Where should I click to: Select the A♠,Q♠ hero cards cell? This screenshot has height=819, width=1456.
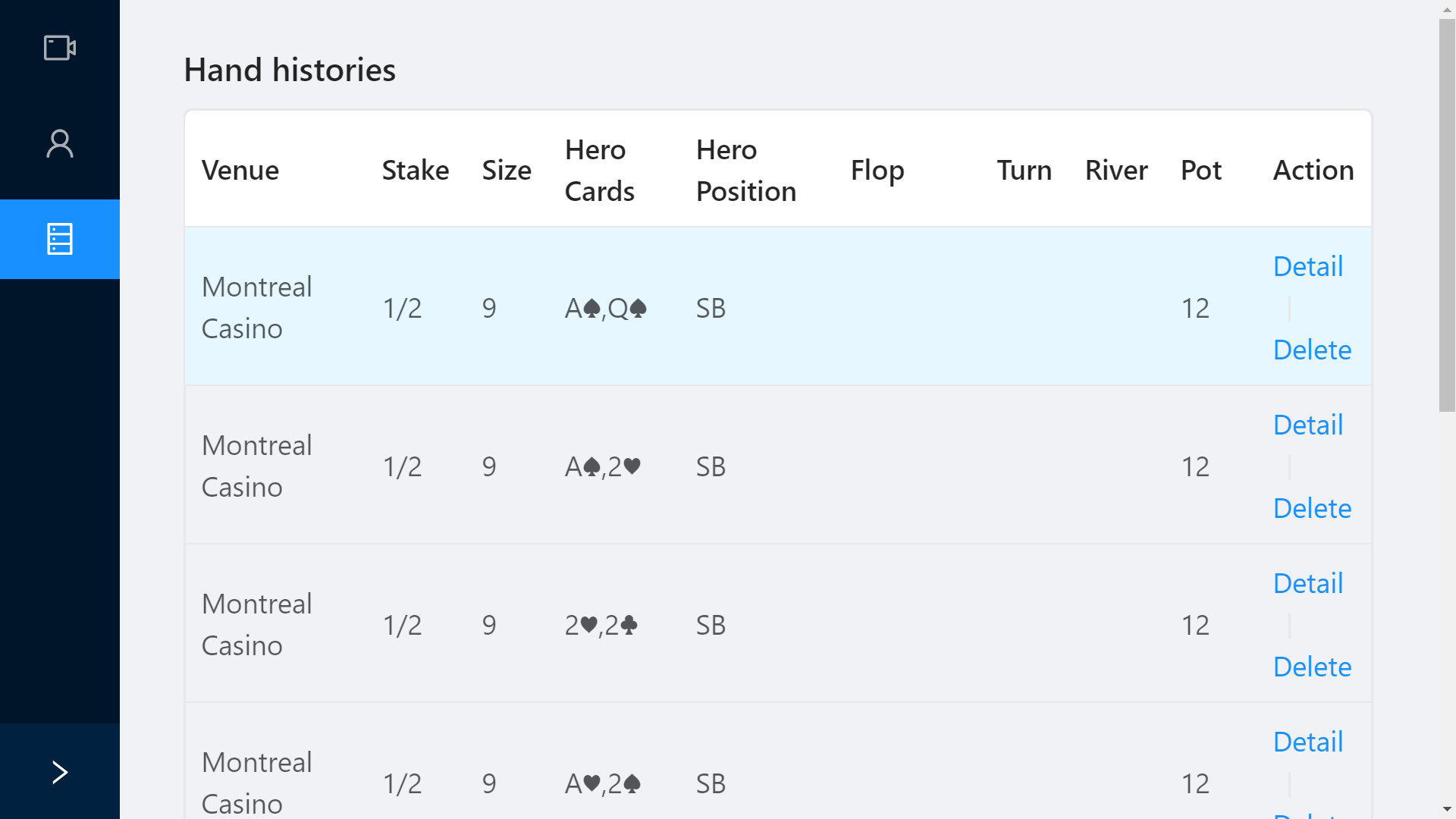[x=605, y=308]
